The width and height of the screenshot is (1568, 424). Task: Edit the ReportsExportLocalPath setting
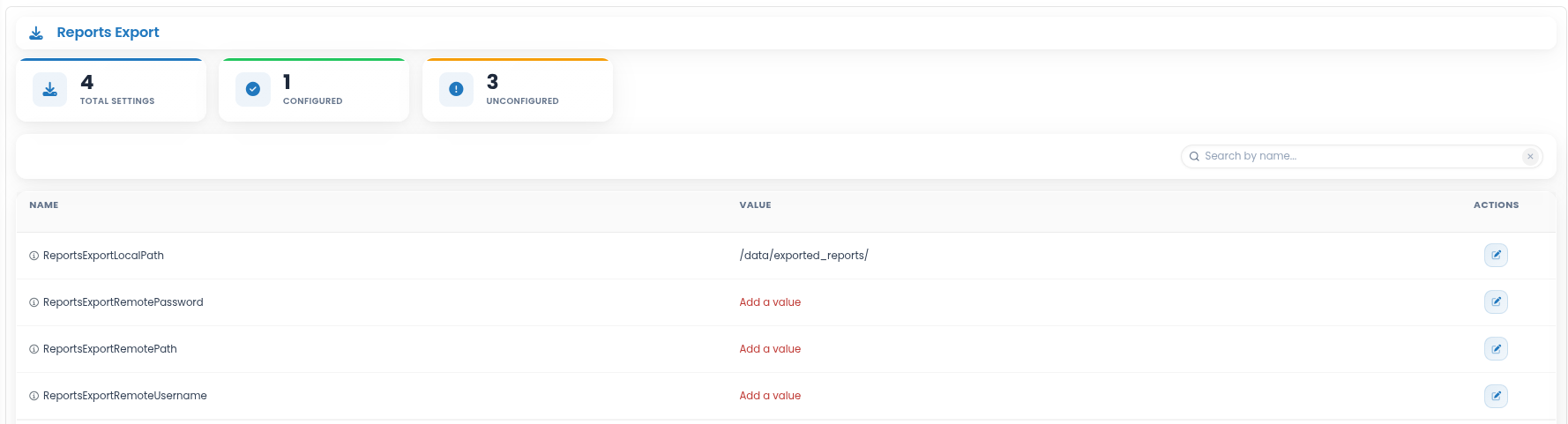click(x=1496, y=256)
